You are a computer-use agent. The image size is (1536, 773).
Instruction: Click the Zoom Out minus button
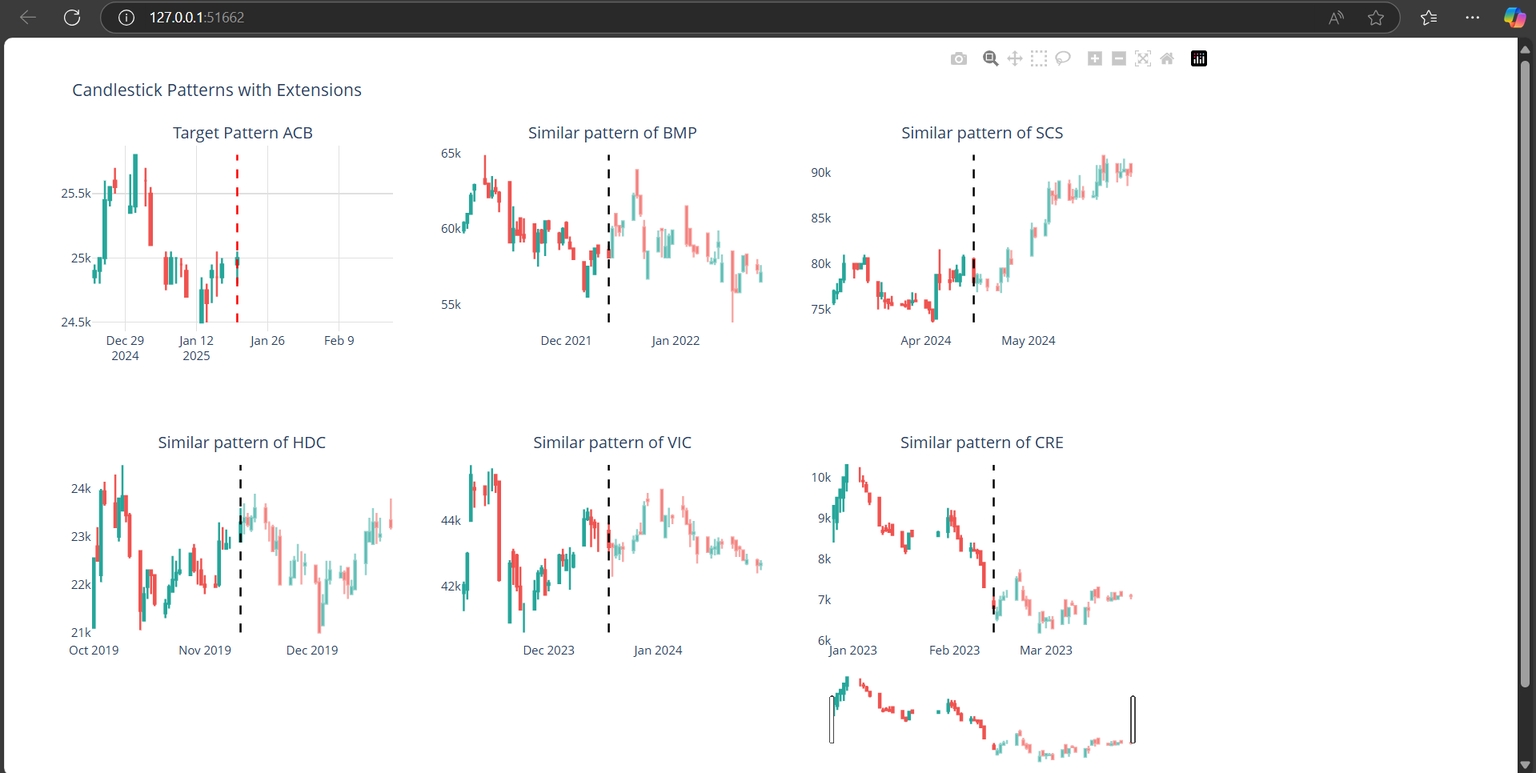tap(1119, 59)
